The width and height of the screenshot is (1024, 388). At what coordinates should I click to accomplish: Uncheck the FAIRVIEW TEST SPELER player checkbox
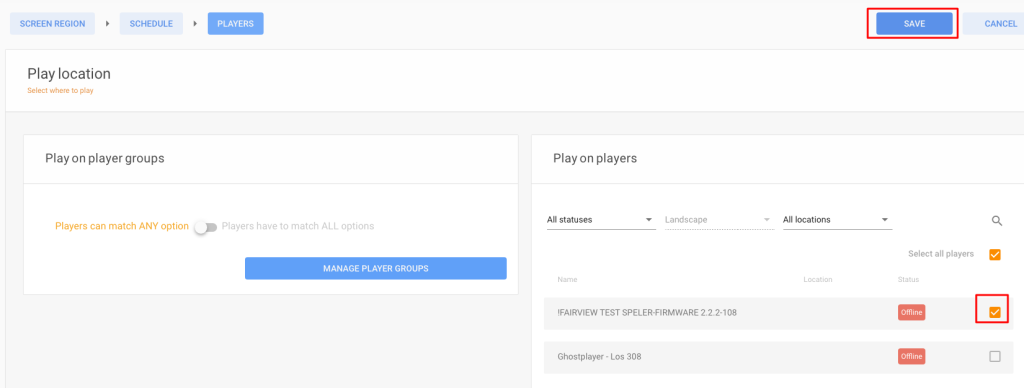(x=995, y=313)
